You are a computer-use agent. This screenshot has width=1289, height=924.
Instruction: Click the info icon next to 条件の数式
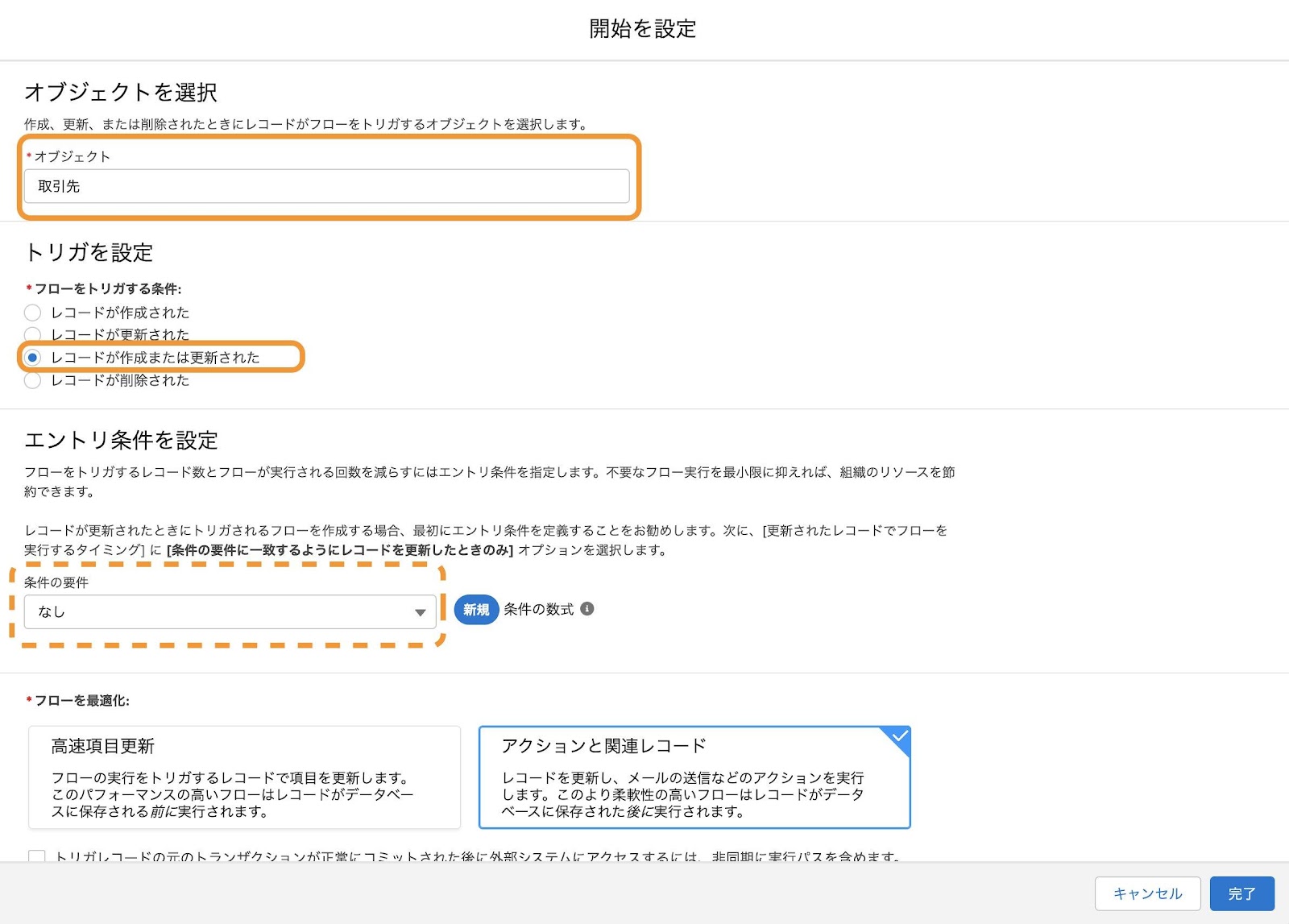click(587, 609)
